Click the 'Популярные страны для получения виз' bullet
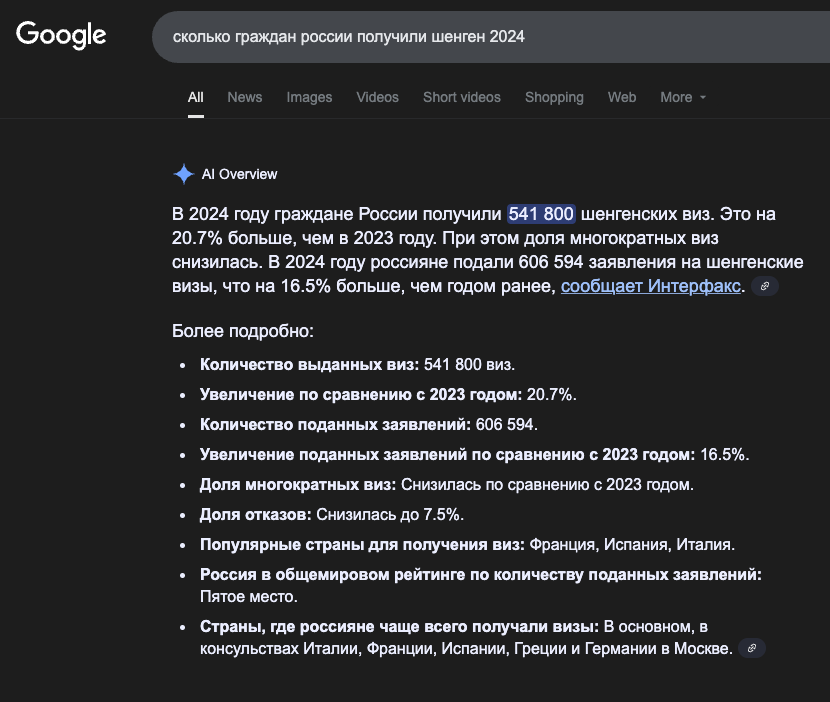 [x=467, y=544]
